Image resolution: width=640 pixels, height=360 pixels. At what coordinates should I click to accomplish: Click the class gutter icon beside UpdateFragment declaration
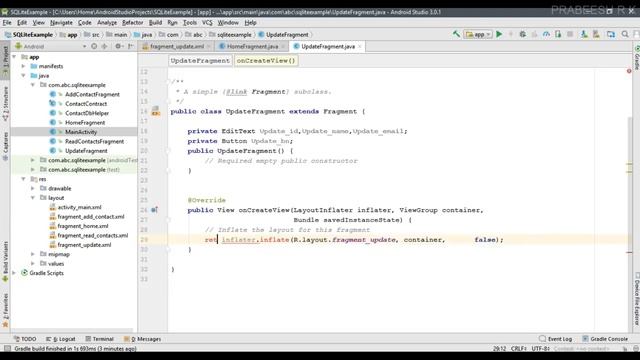pyautogui.click(x=156, y=111)
